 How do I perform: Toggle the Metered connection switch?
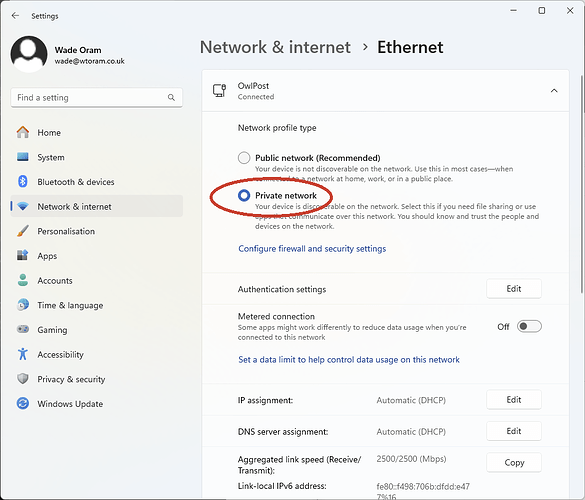point(529,326)
